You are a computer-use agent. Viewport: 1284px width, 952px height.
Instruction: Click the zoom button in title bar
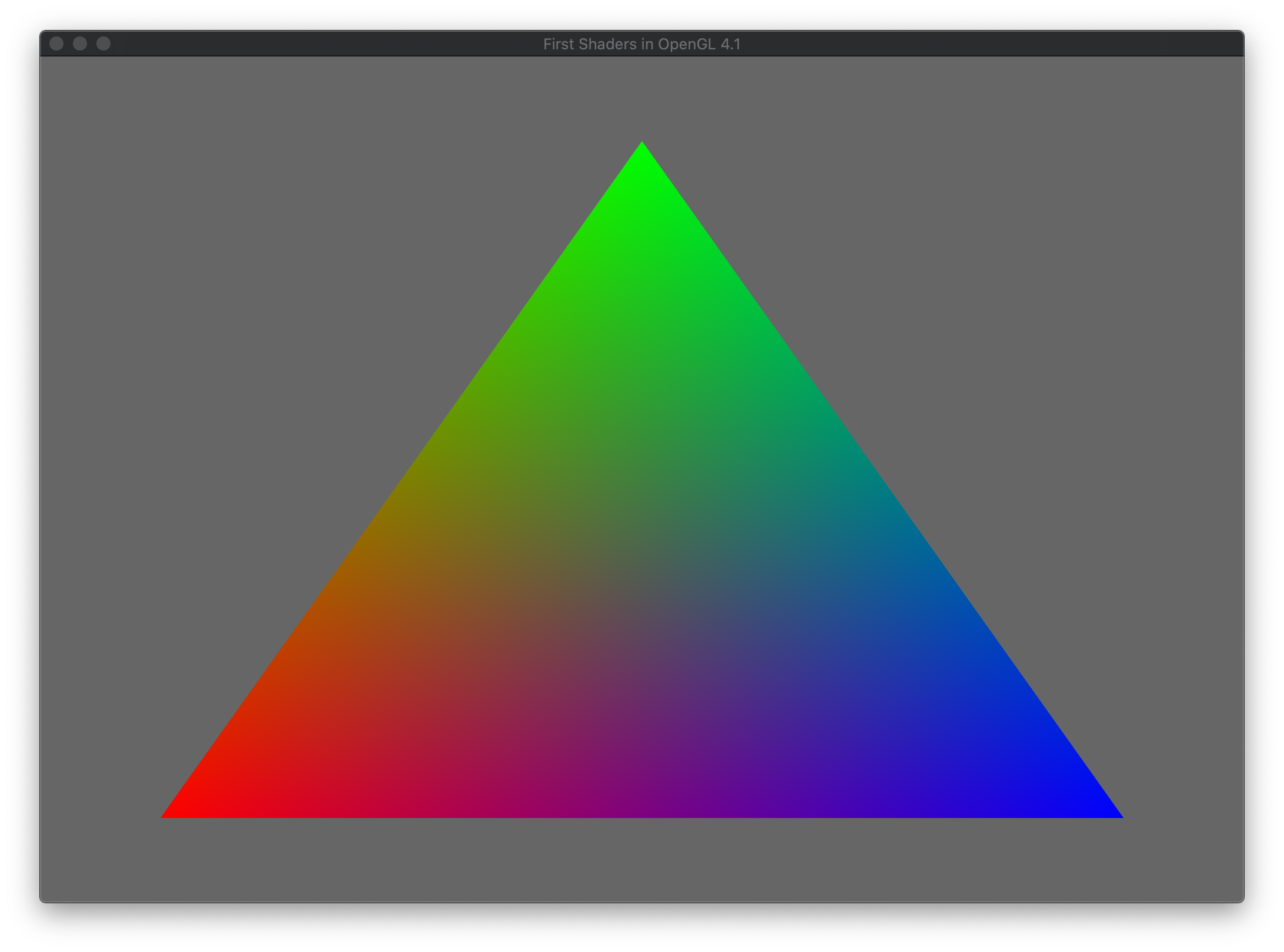coord(103,44)
